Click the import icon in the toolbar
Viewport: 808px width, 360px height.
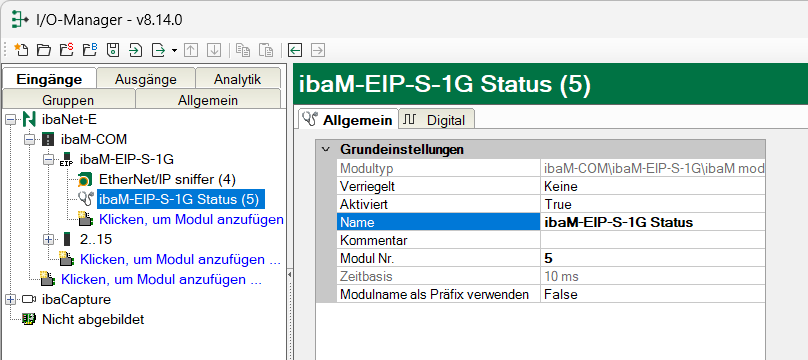(136, 50)
